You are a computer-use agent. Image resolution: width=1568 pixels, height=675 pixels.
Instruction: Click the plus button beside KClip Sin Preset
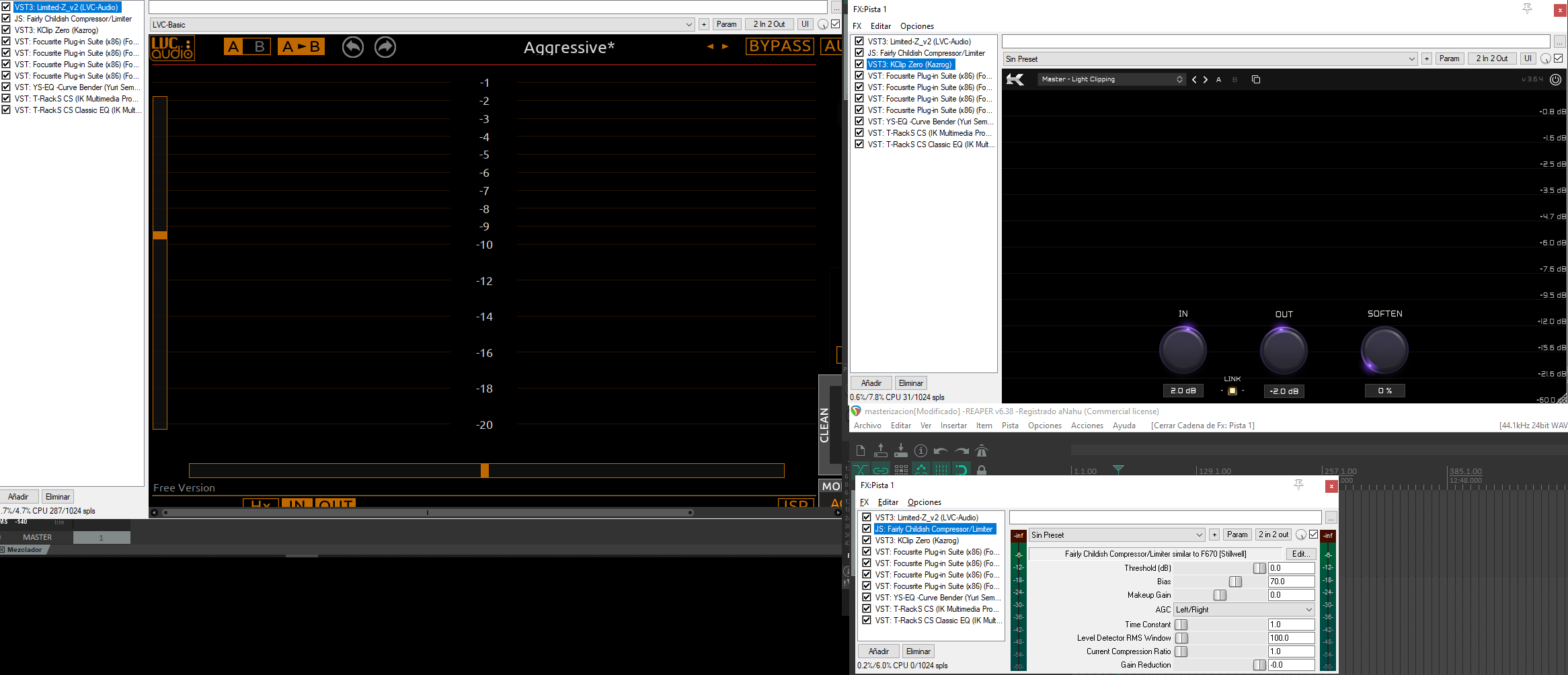pos(1426,58)
